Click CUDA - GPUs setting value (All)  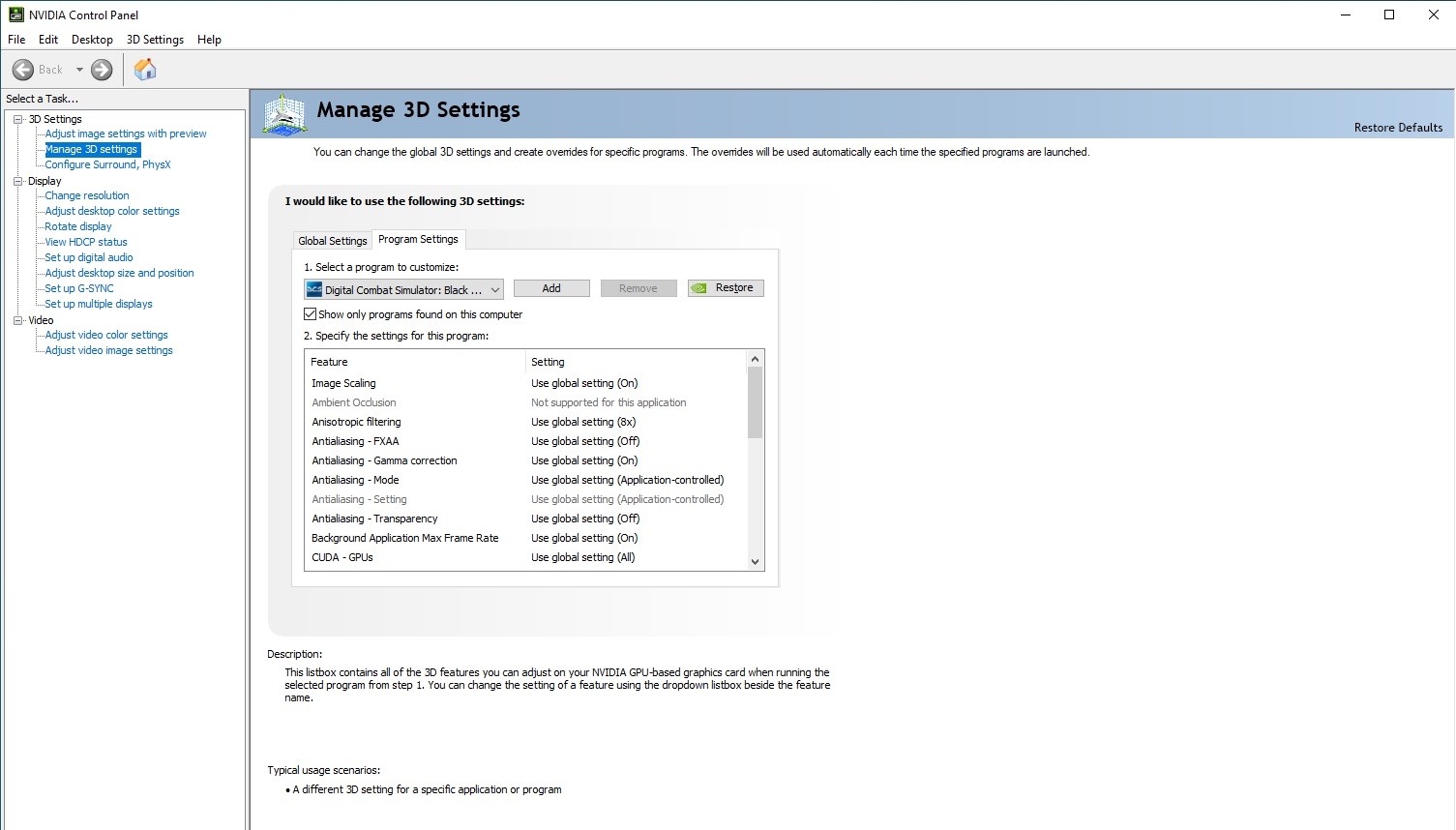[583, 557]
